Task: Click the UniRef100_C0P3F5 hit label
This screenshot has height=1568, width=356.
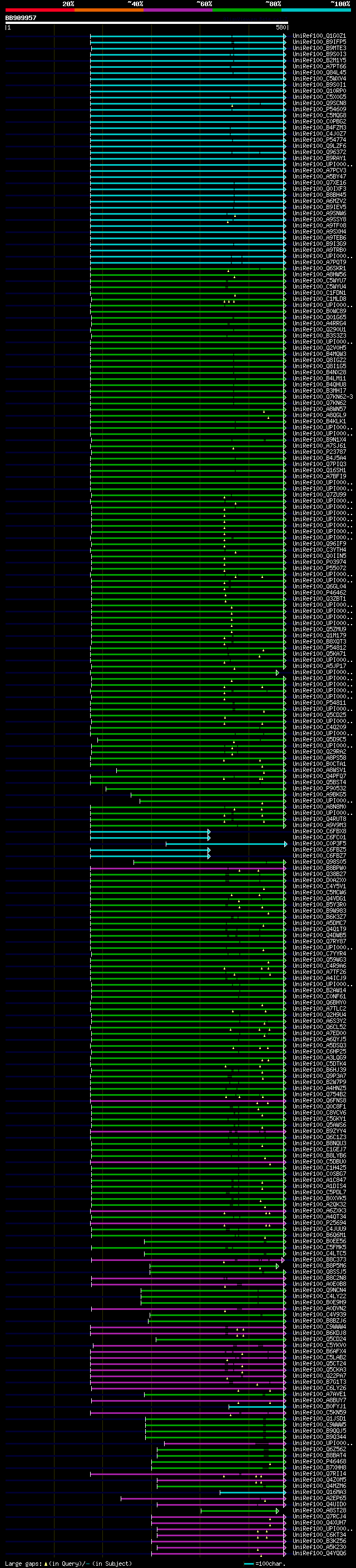Action: [x=319, y=844]
